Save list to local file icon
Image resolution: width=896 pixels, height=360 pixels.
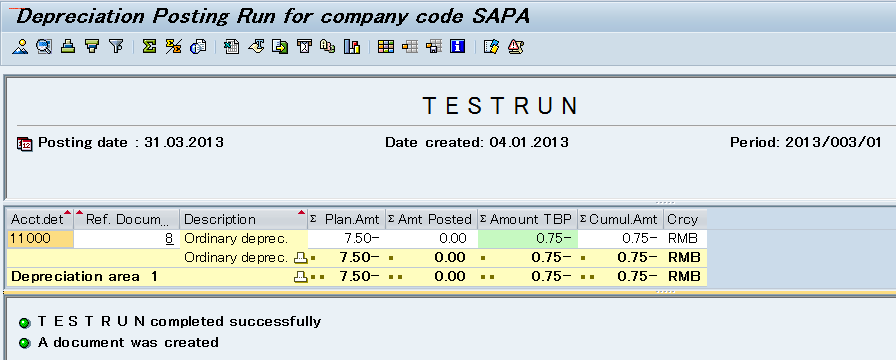pos(280,47)
